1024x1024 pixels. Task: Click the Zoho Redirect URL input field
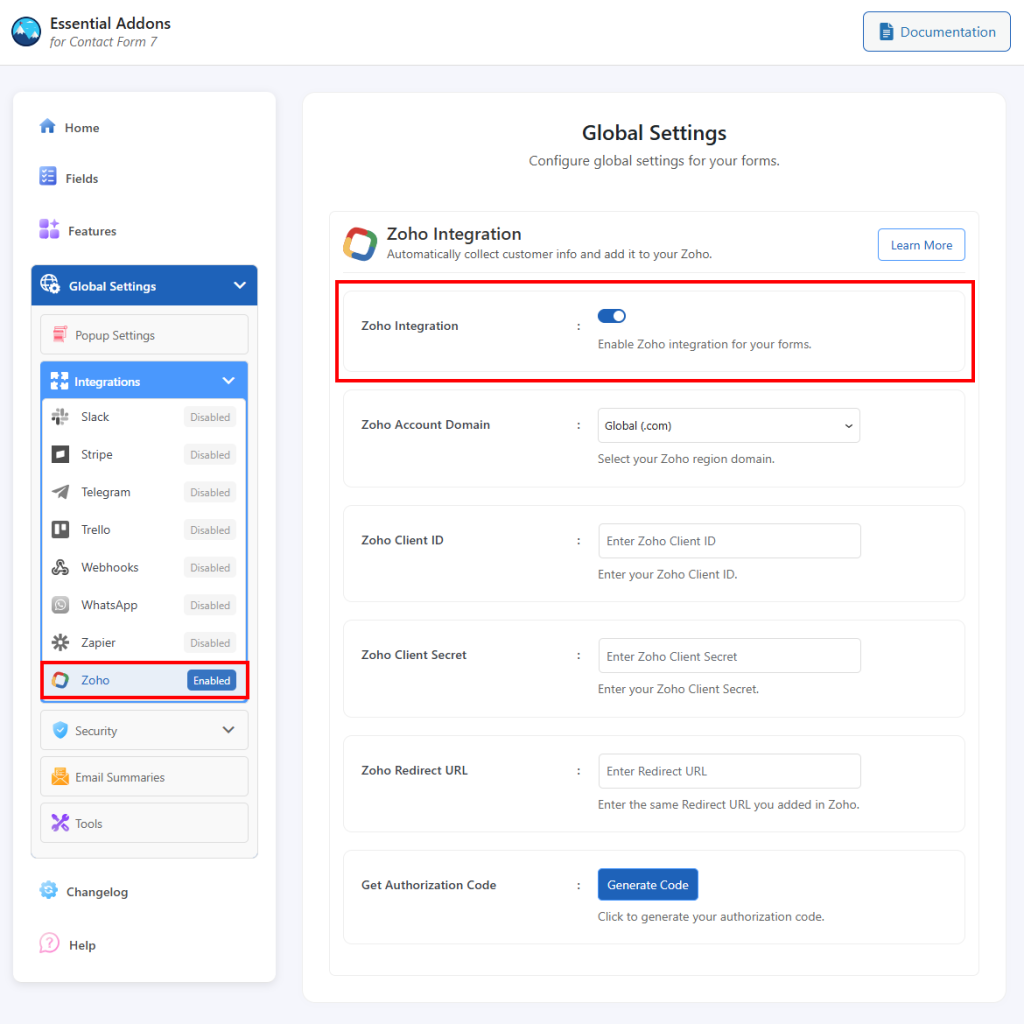[x=729, y=771]
